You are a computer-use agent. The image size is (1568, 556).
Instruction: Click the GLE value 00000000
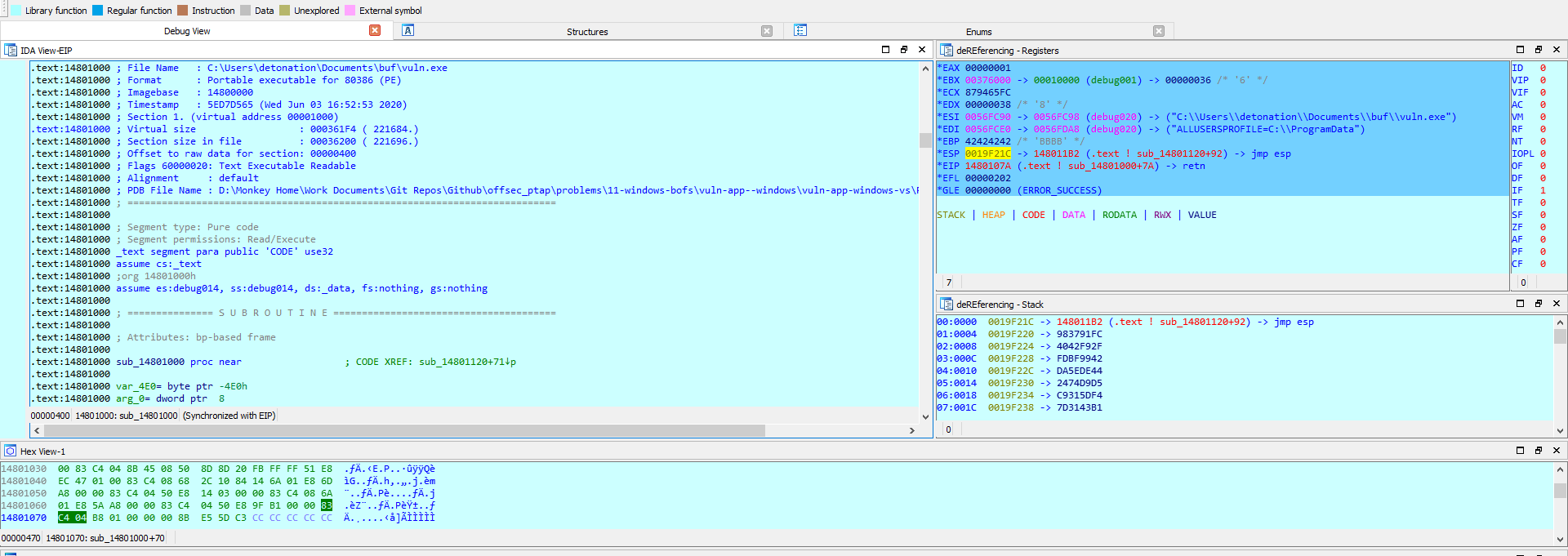coord(987,190)
